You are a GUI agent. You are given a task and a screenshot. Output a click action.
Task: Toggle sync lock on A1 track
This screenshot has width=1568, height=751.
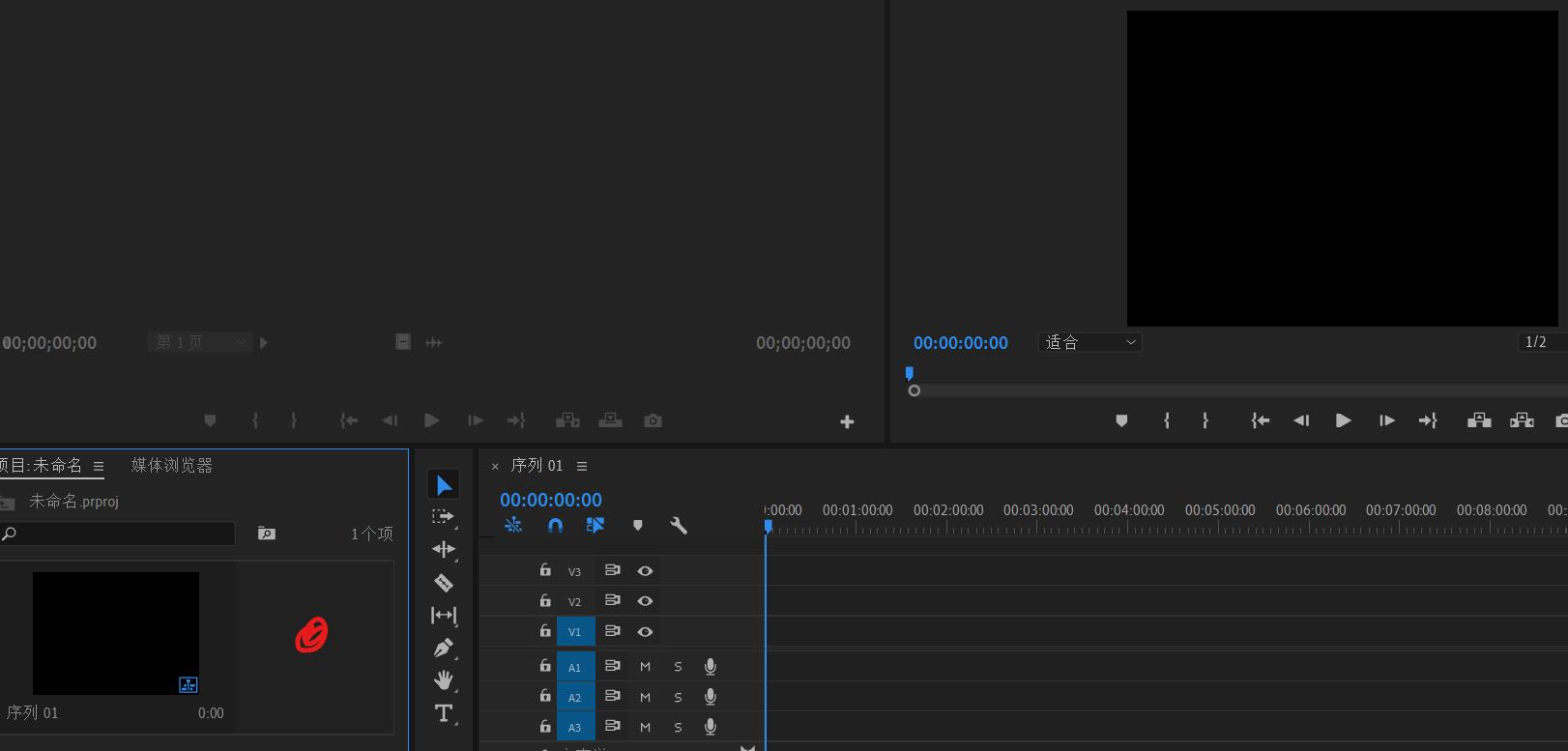click(612, 666)
